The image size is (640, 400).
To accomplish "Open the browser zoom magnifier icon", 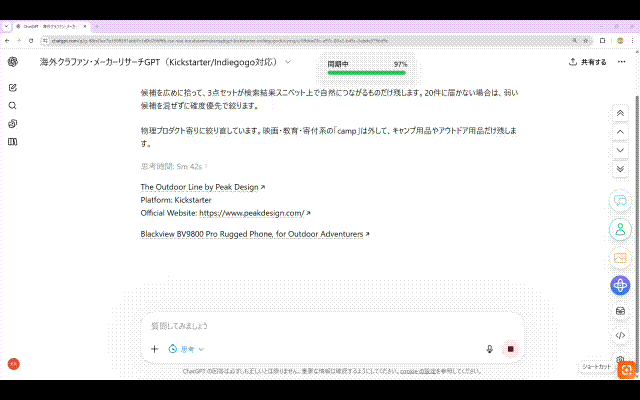I will pyautogui.click(x=575, y=41).
